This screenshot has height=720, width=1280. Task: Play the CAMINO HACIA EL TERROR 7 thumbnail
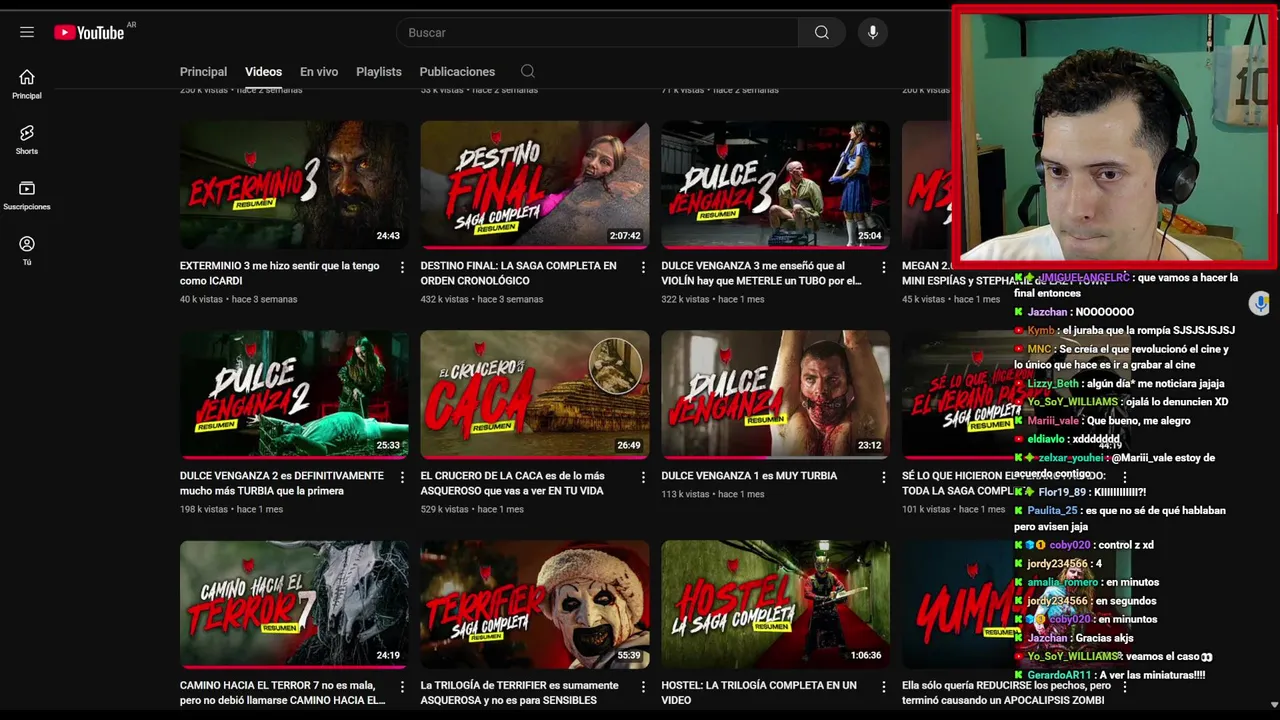(x=294, y=605)
